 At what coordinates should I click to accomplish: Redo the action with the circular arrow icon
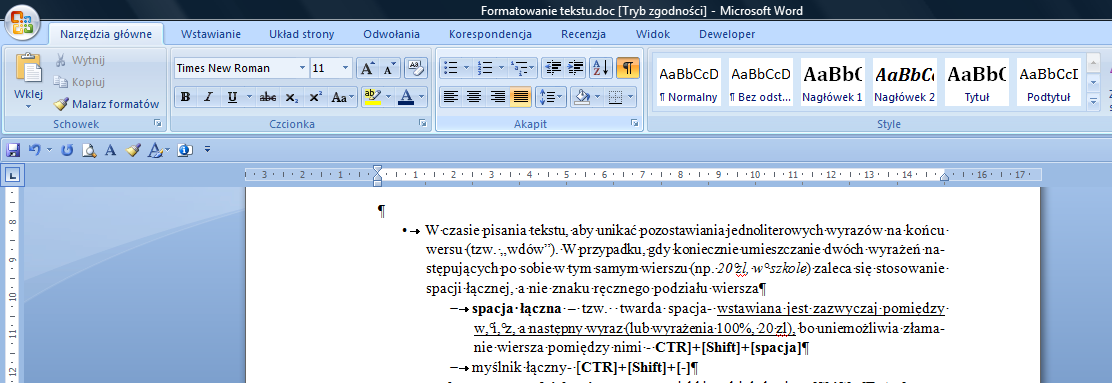point(67,150)
